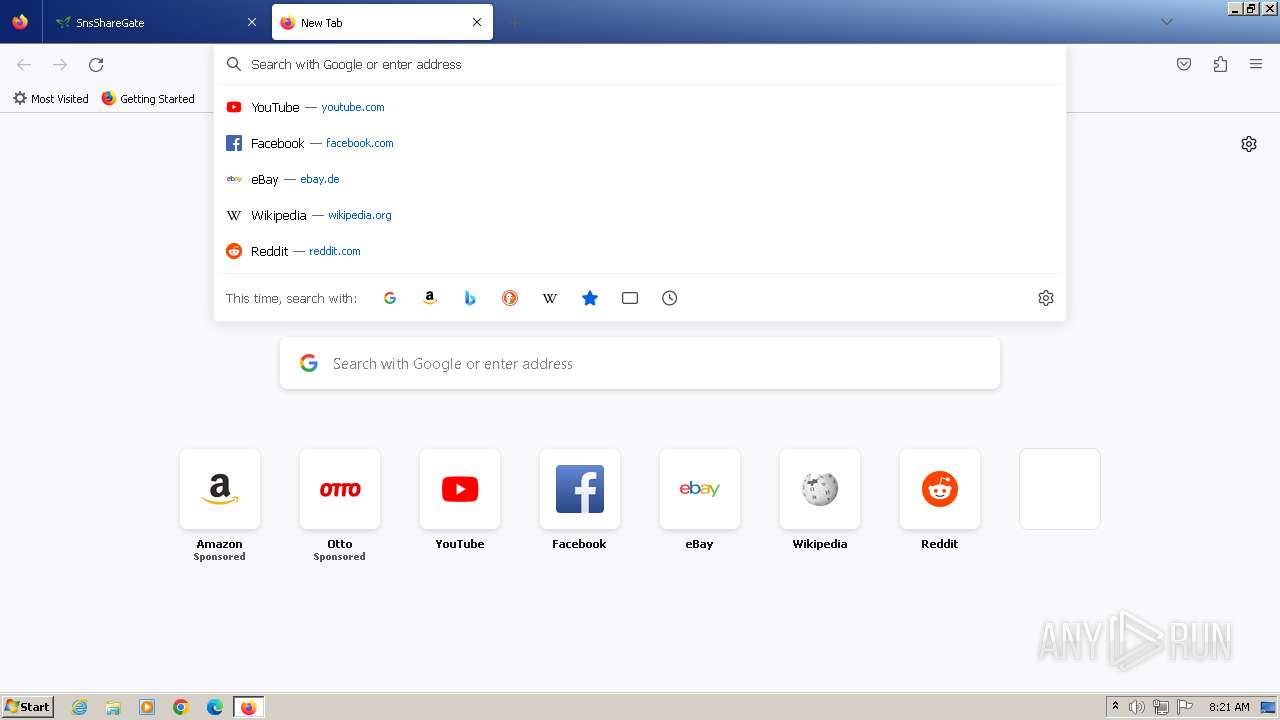Choose the eBay ebay.de suggestion

(x=640, y=179)
